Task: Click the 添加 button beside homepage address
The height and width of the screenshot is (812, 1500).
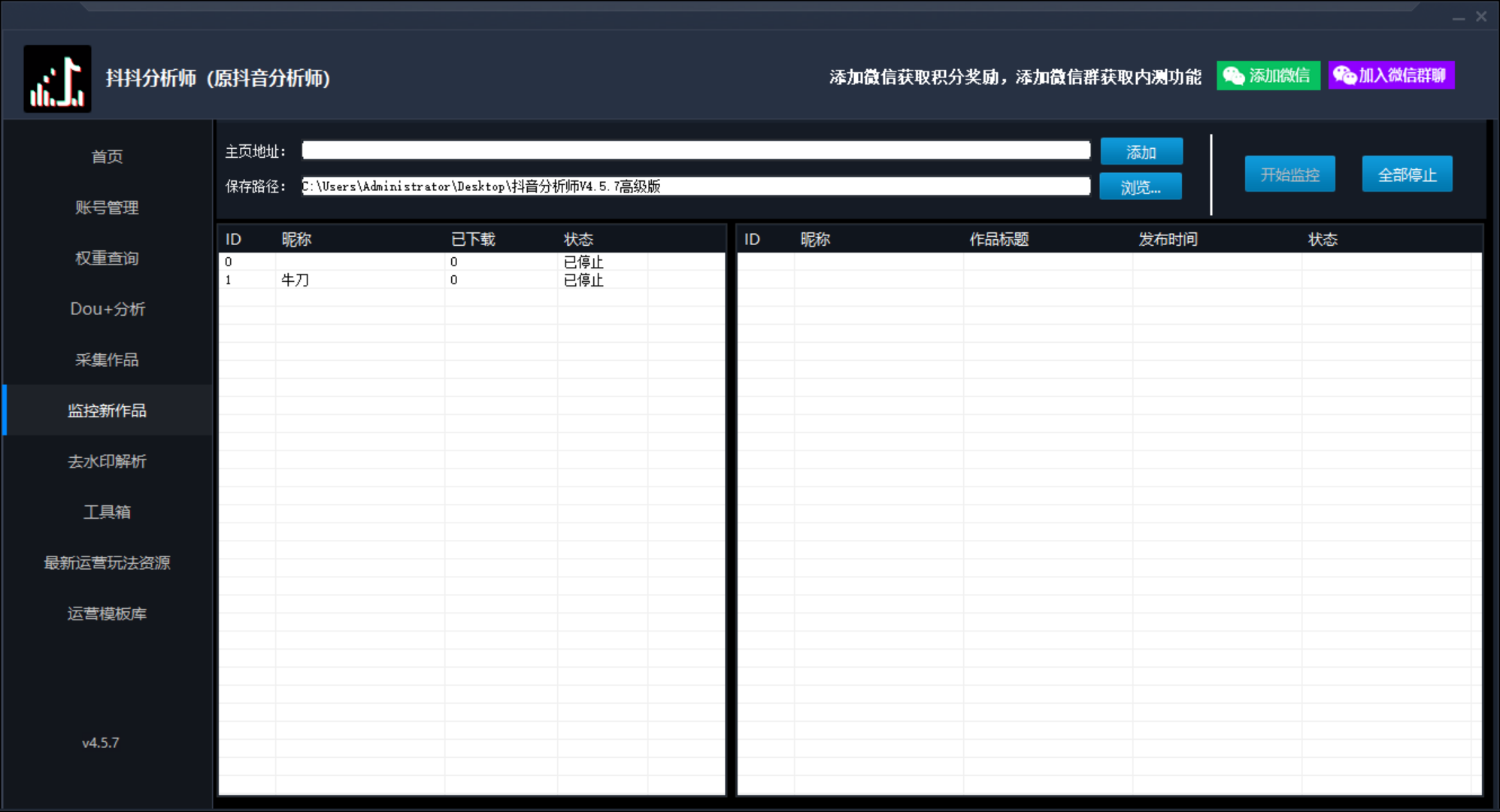Action: point(1141,152)
